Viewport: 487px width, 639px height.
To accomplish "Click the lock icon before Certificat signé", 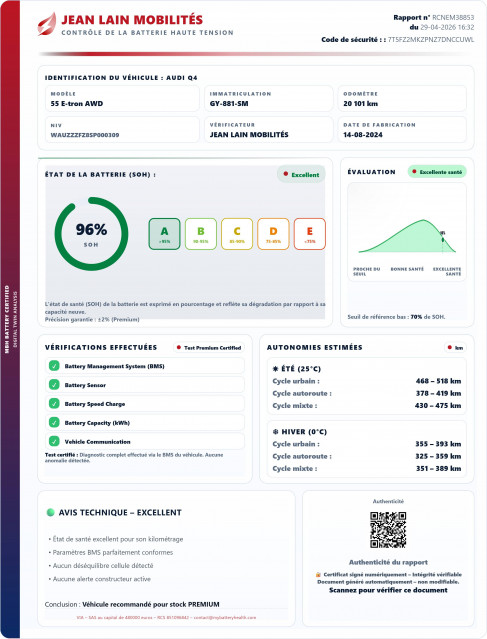I will 318,575.
